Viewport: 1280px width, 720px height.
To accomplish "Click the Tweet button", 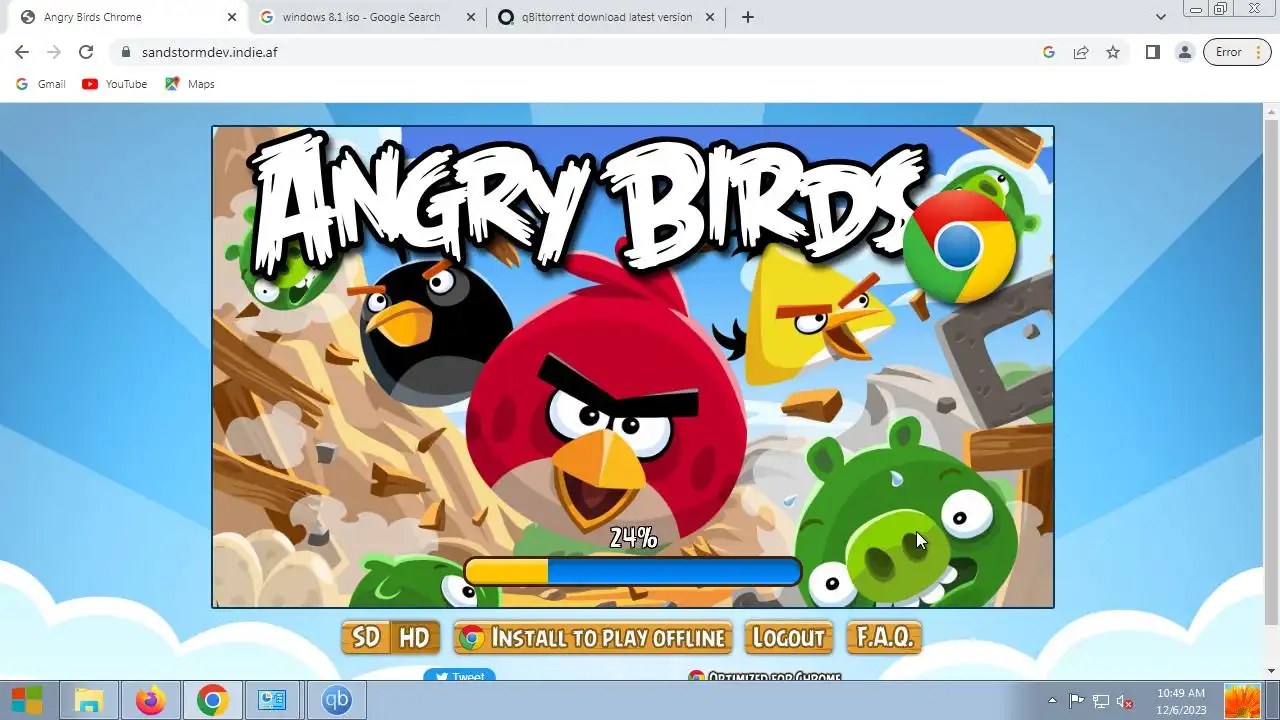I will [x=459, y=676].
